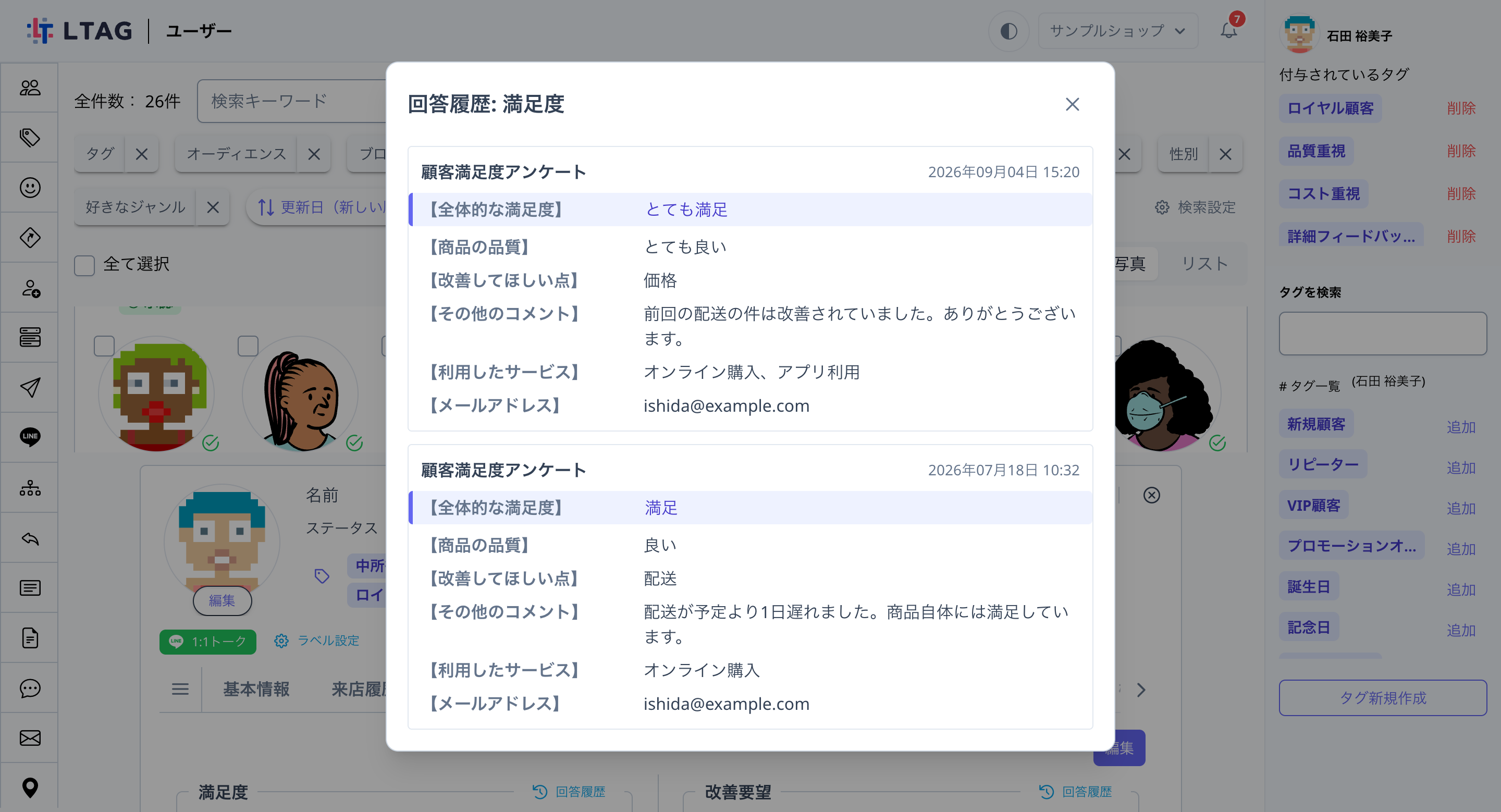1501x812 pixels.
Task: Open the 好きなジャンル filter
Action: 135,207
